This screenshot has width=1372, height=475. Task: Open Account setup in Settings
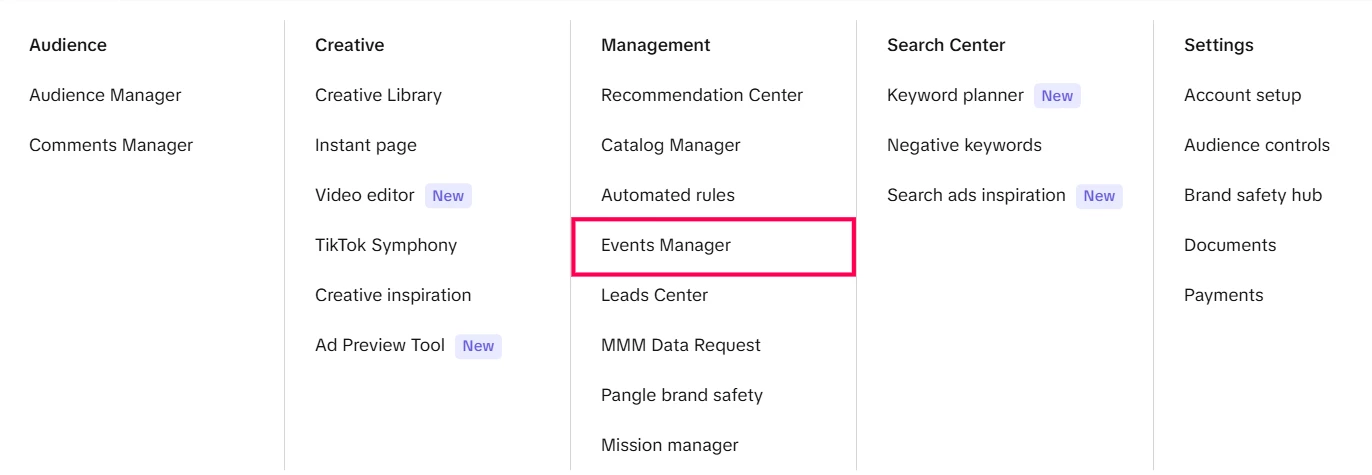pyautogui.click(x=1242, y=95)
